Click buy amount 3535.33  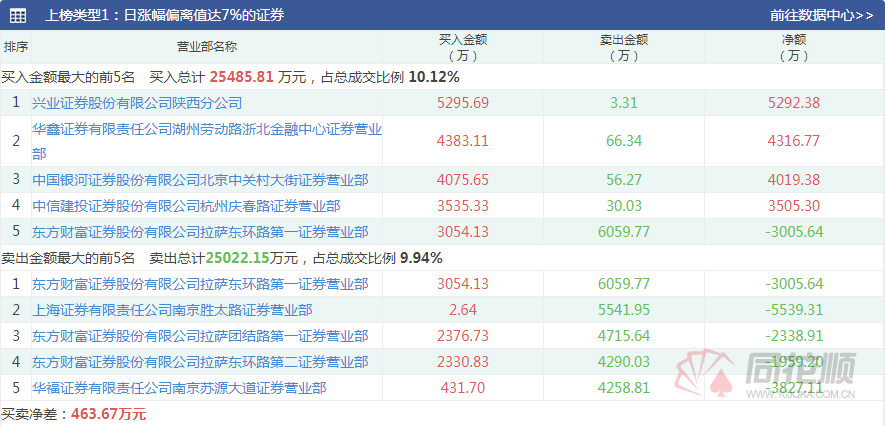pos(463,206)
